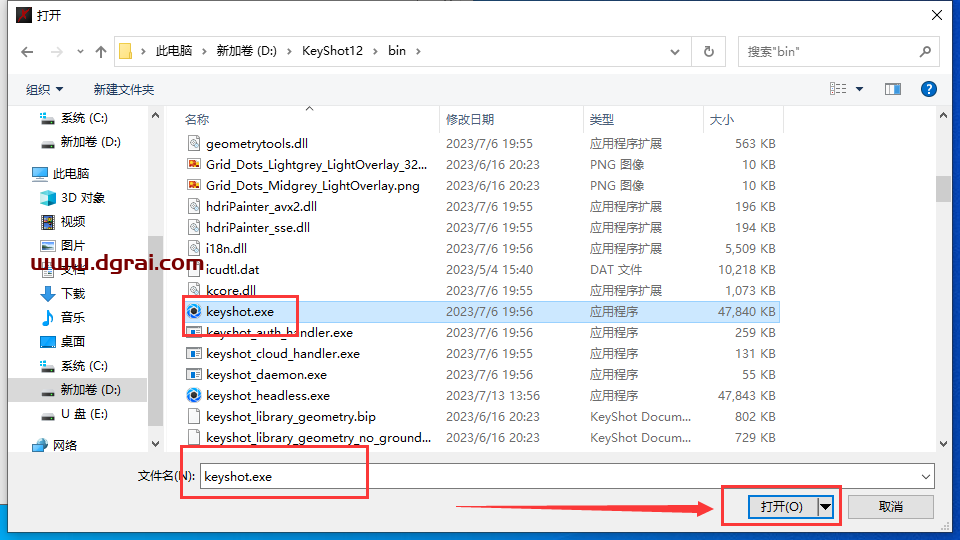Image resolution: width=960 pixels, height=540 pixels.
Task: Open recent locations dropdown arrow
Action: [x=80, y=52]
